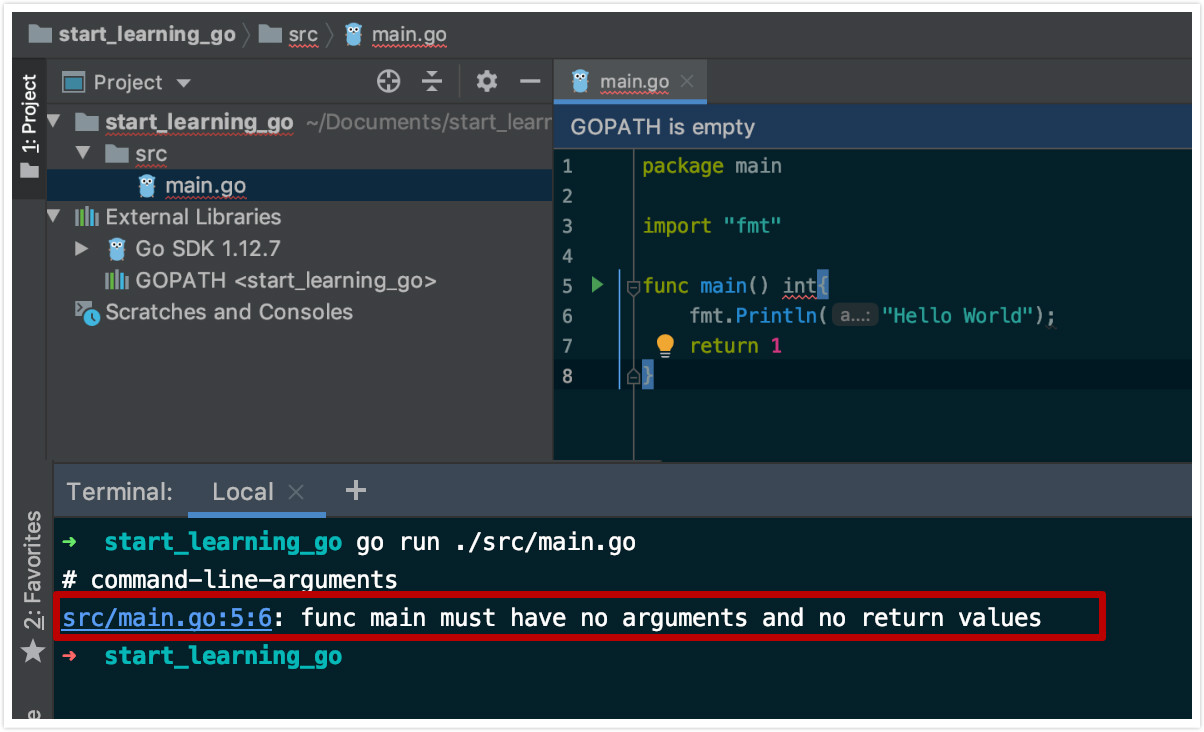Close the Local terminal tab
The height and width of the screenshot is (732, 1204).
point(296,492)
